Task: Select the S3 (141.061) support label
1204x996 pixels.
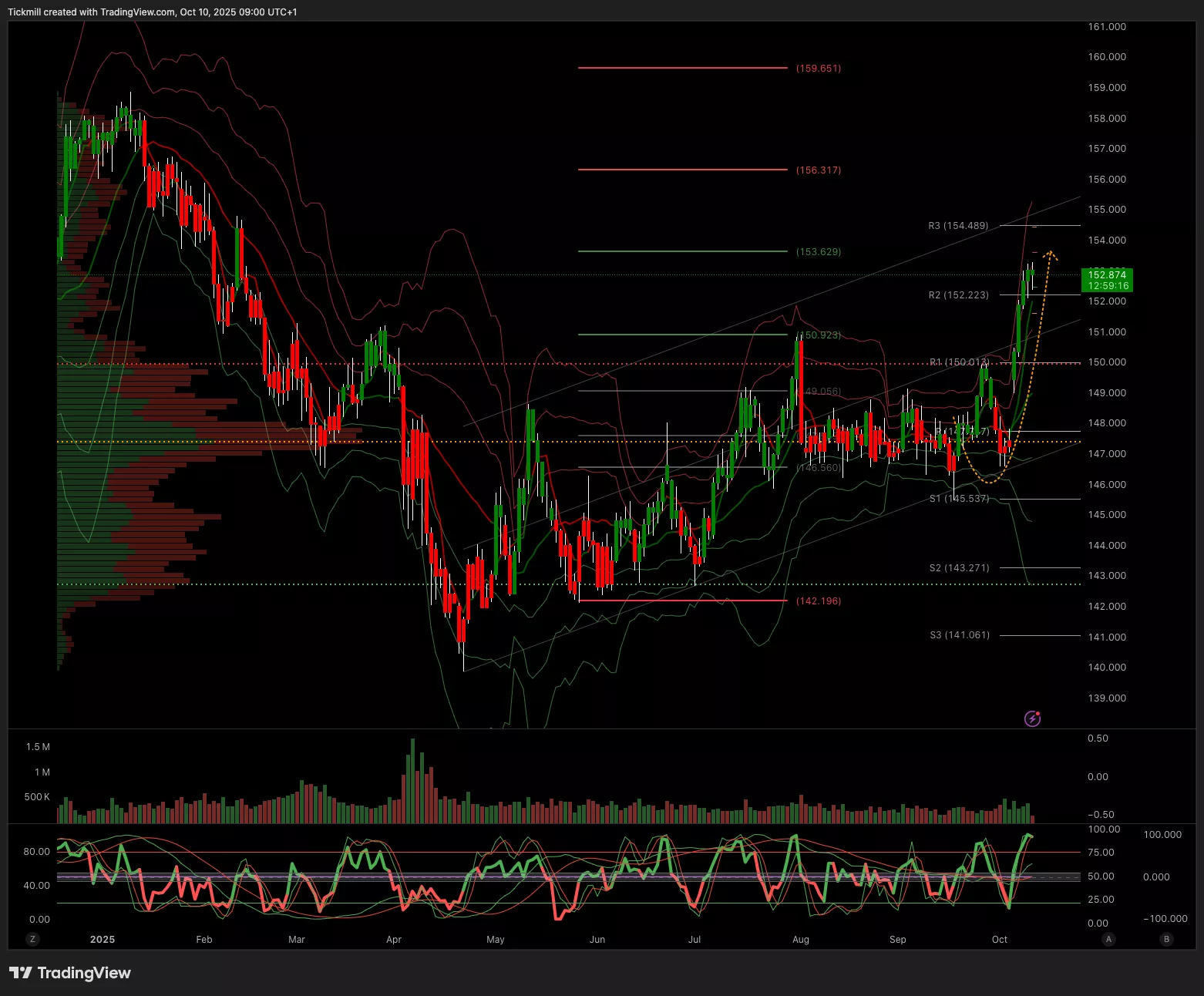Action: tap(959, 635)
